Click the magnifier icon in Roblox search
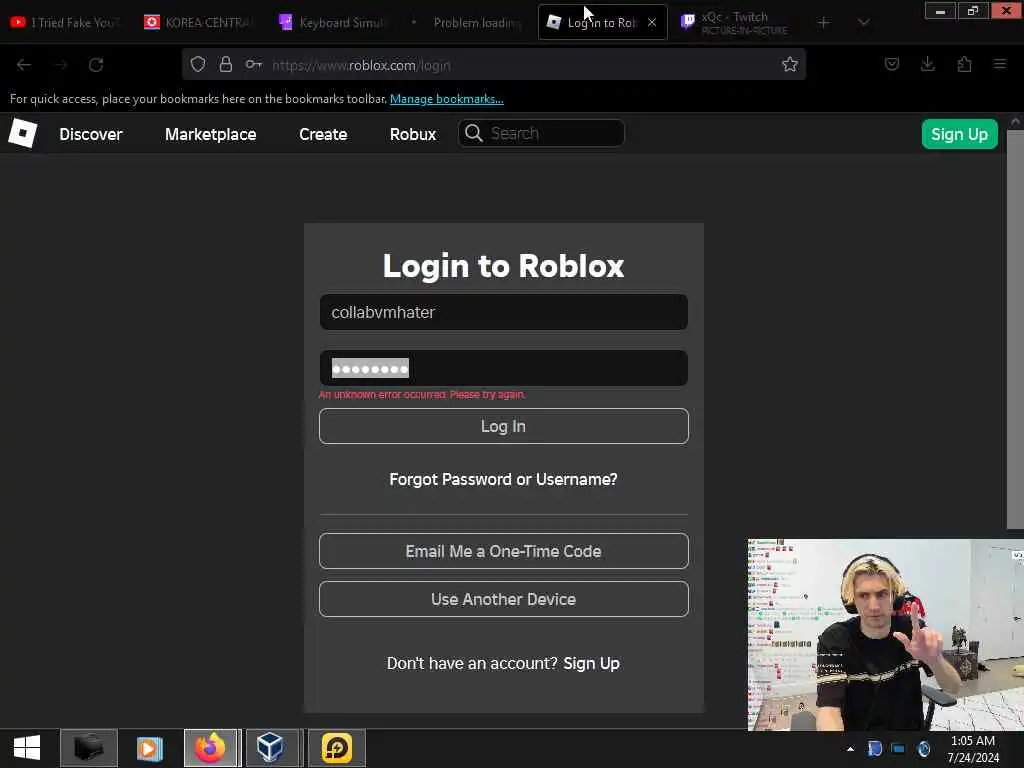This screenshot has height=768, width=1024. pyautogui.click(x=473, y=133)
